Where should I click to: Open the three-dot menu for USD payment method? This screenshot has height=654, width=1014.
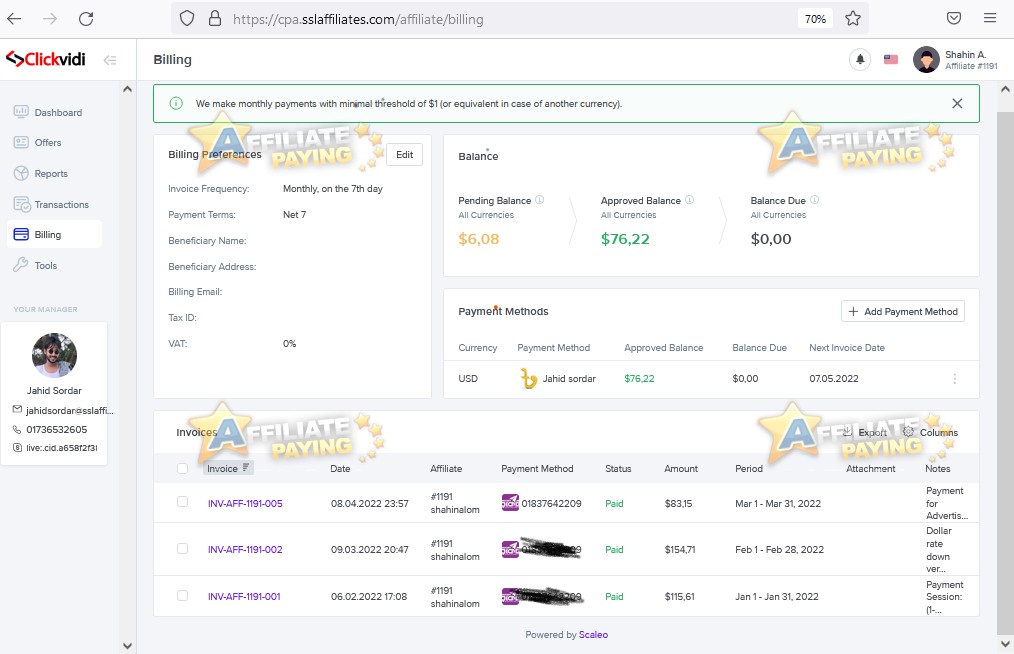point(955,379)
